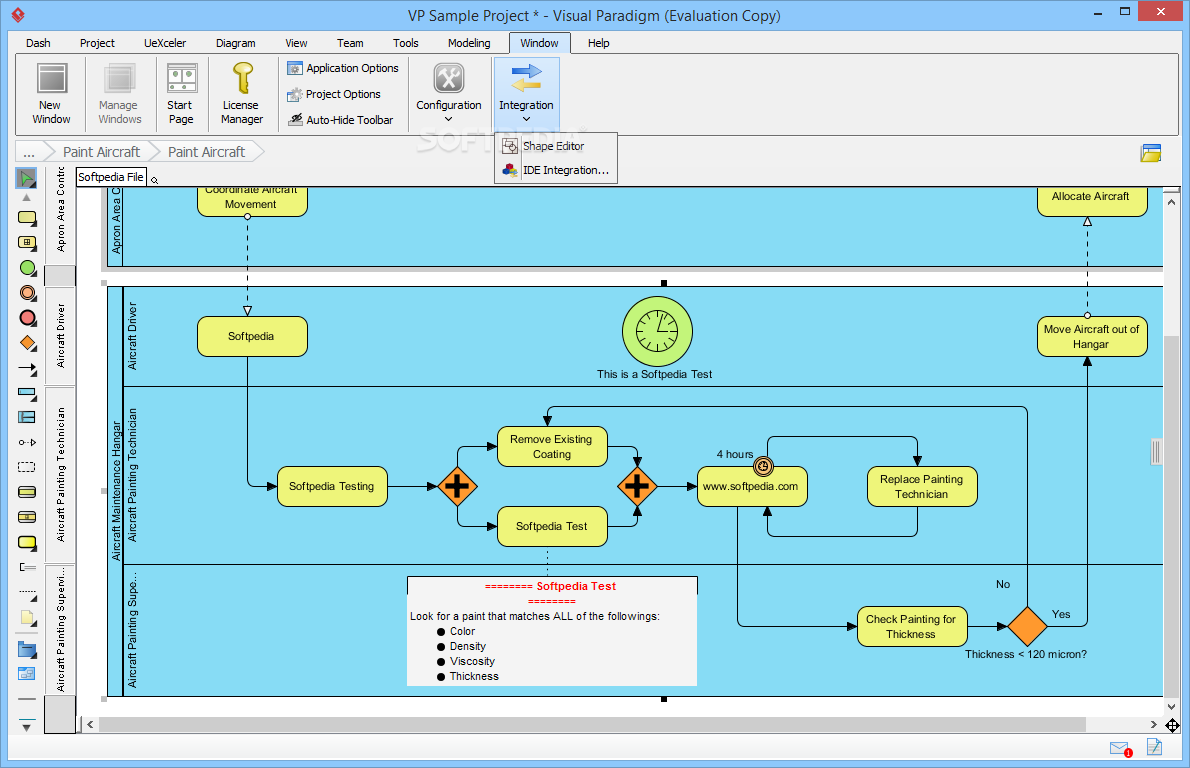Select the Lane tool in palette
Screen dimensions: 1190x768
(x=27, y=417)
